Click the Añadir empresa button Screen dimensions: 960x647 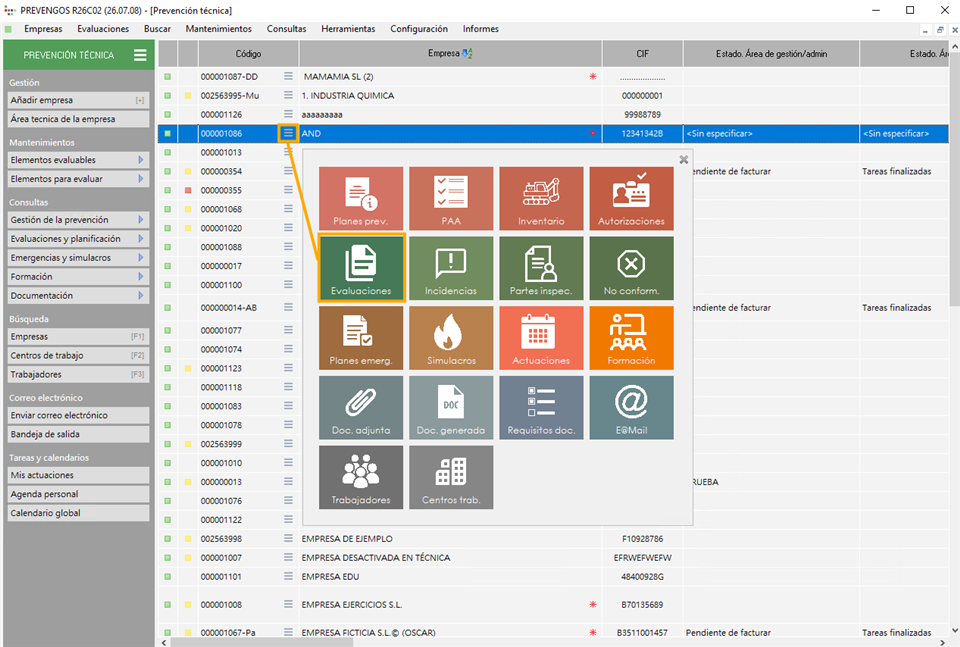click(78, 100)
